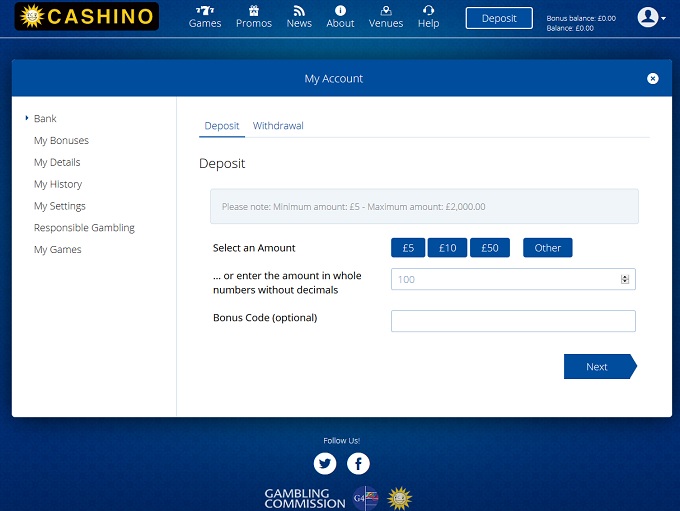Choose the £50 deposit amount

pyautogui.click(x=490, y=248)
